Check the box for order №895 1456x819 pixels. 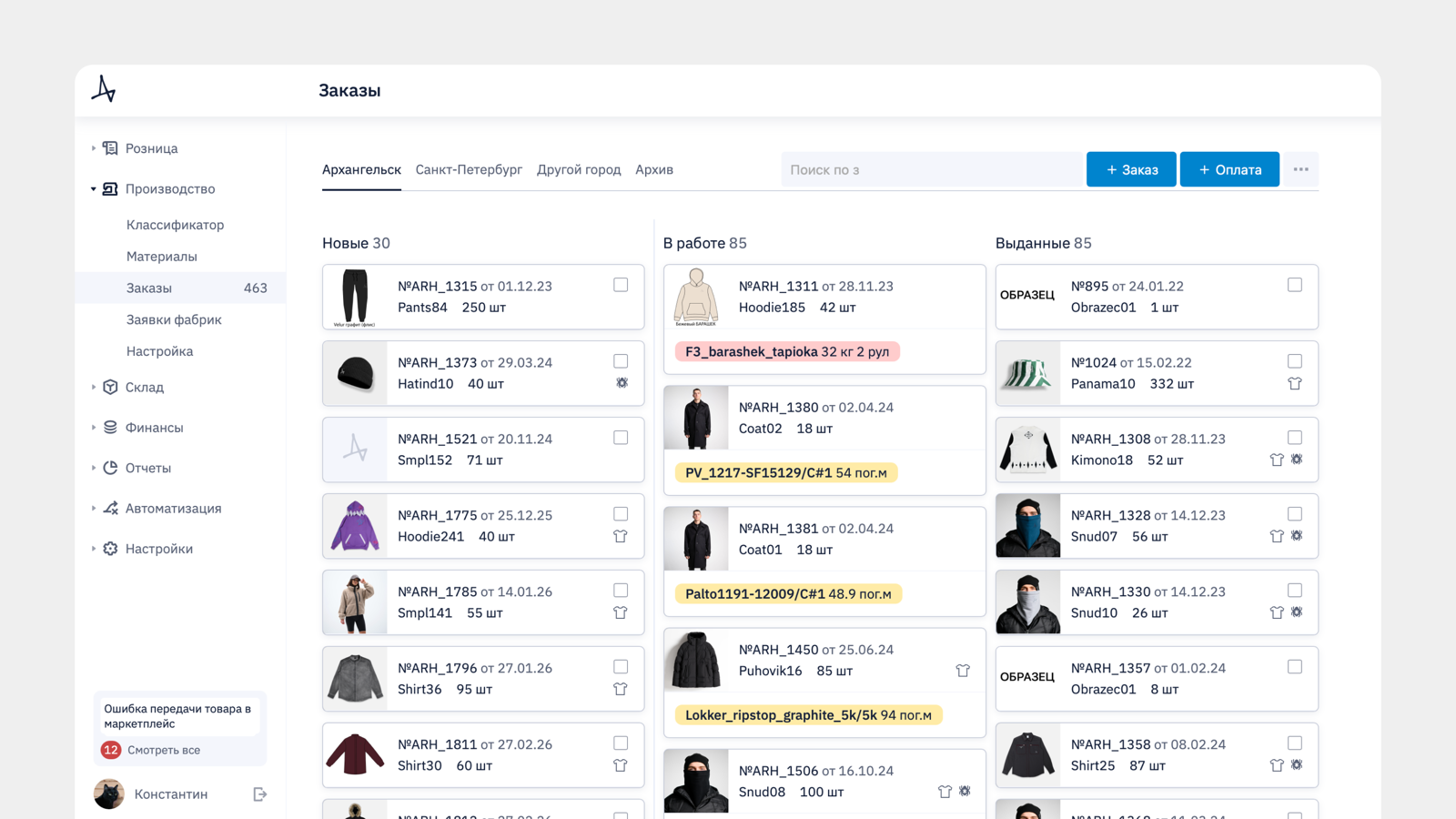pyautogui.click(x=1295, y=285)
